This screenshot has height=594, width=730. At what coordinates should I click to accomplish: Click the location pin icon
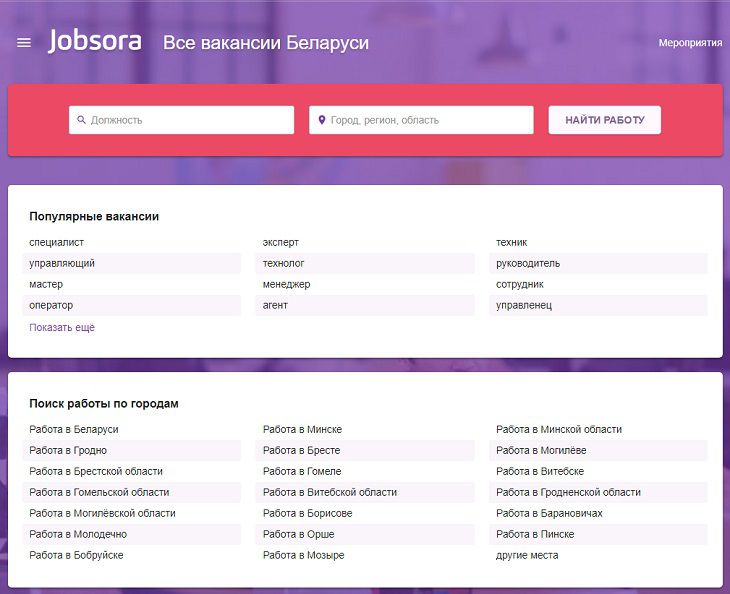(x=322, y=120)
